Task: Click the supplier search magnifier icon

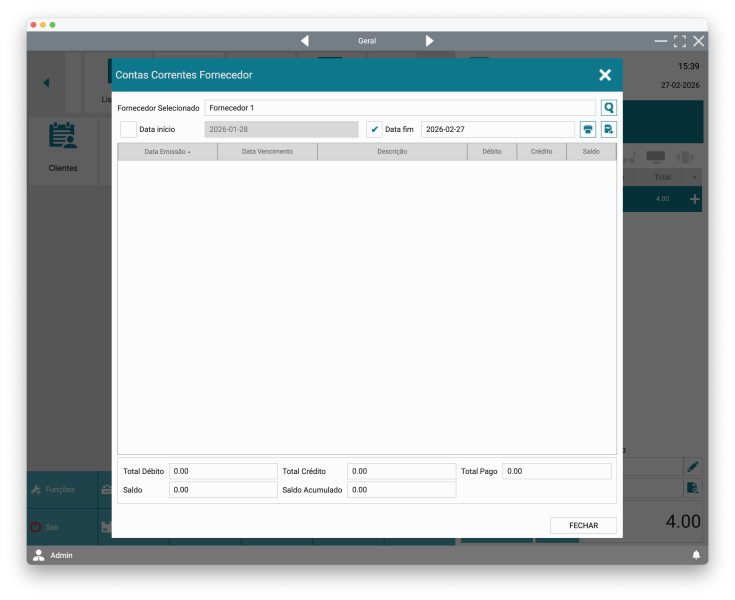Action: [x=608, y=108]
